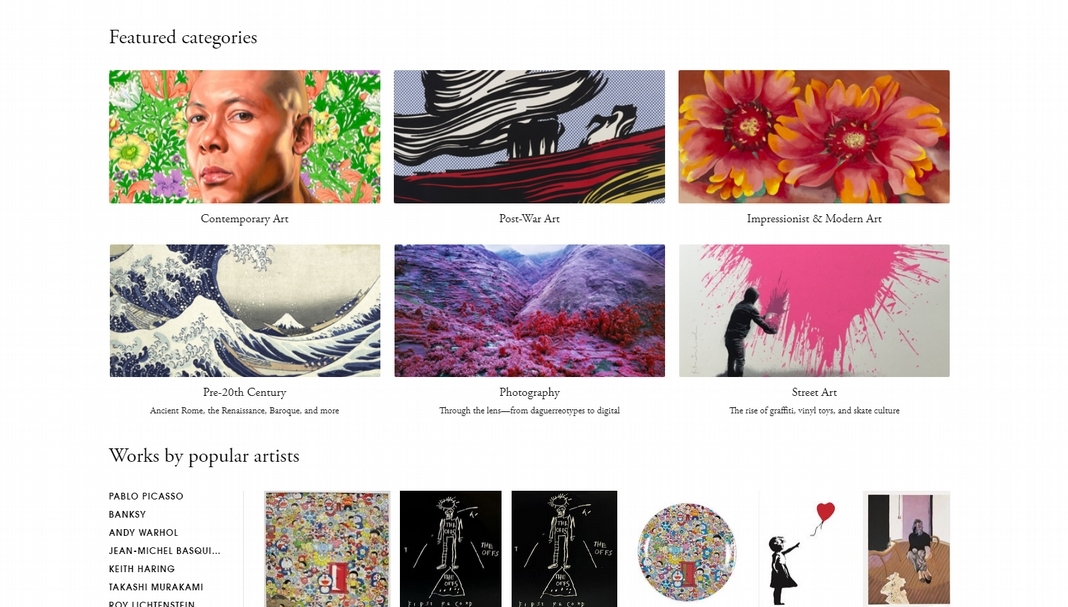Screen dimensions: 1068x607
Task: Click the Impressionist & Modern Art label
Action: coord(814,219)
